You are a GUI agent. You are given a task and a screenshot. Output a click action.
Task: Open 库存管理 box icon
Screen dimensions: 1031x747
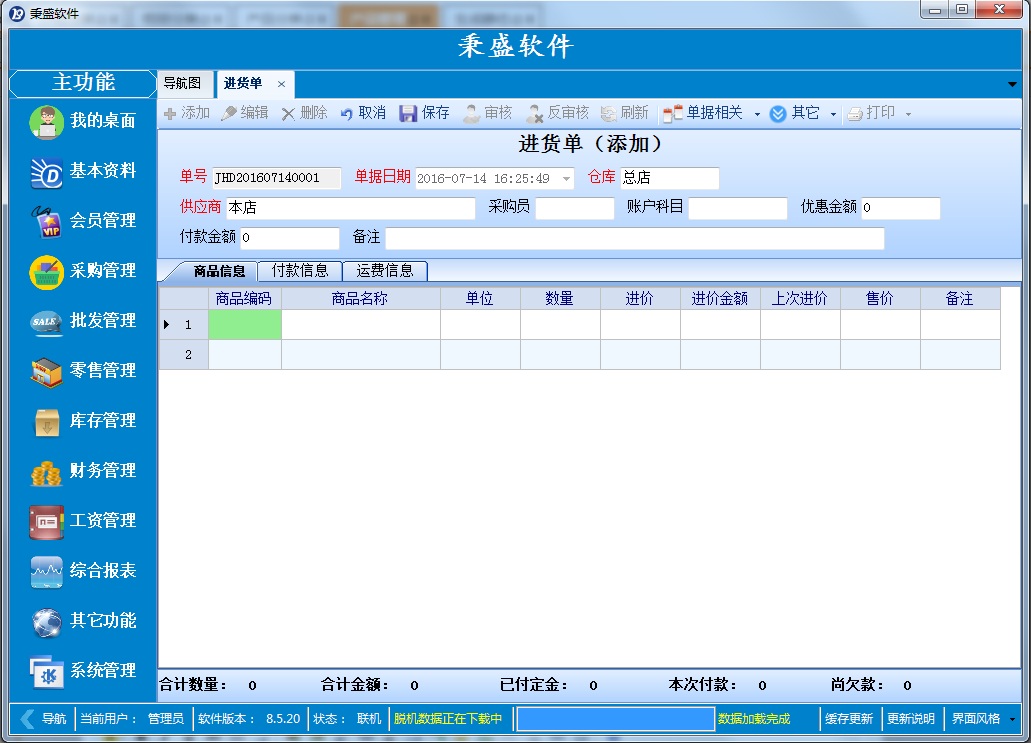(47, 422)
